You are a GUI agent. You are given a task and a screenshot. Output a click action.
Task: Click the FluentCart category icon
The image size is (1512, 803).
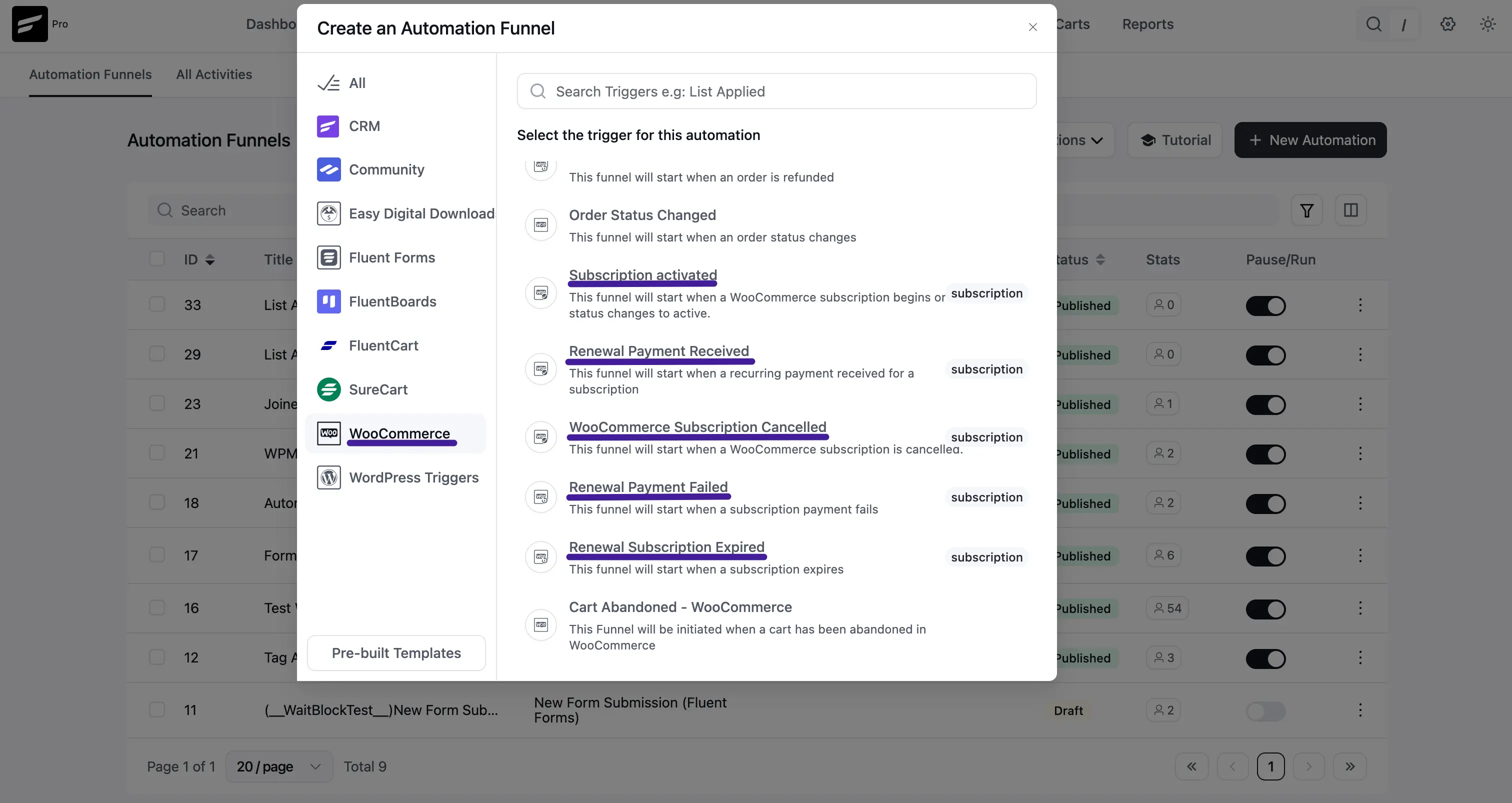pyautogui.click(x=328, y=345)
